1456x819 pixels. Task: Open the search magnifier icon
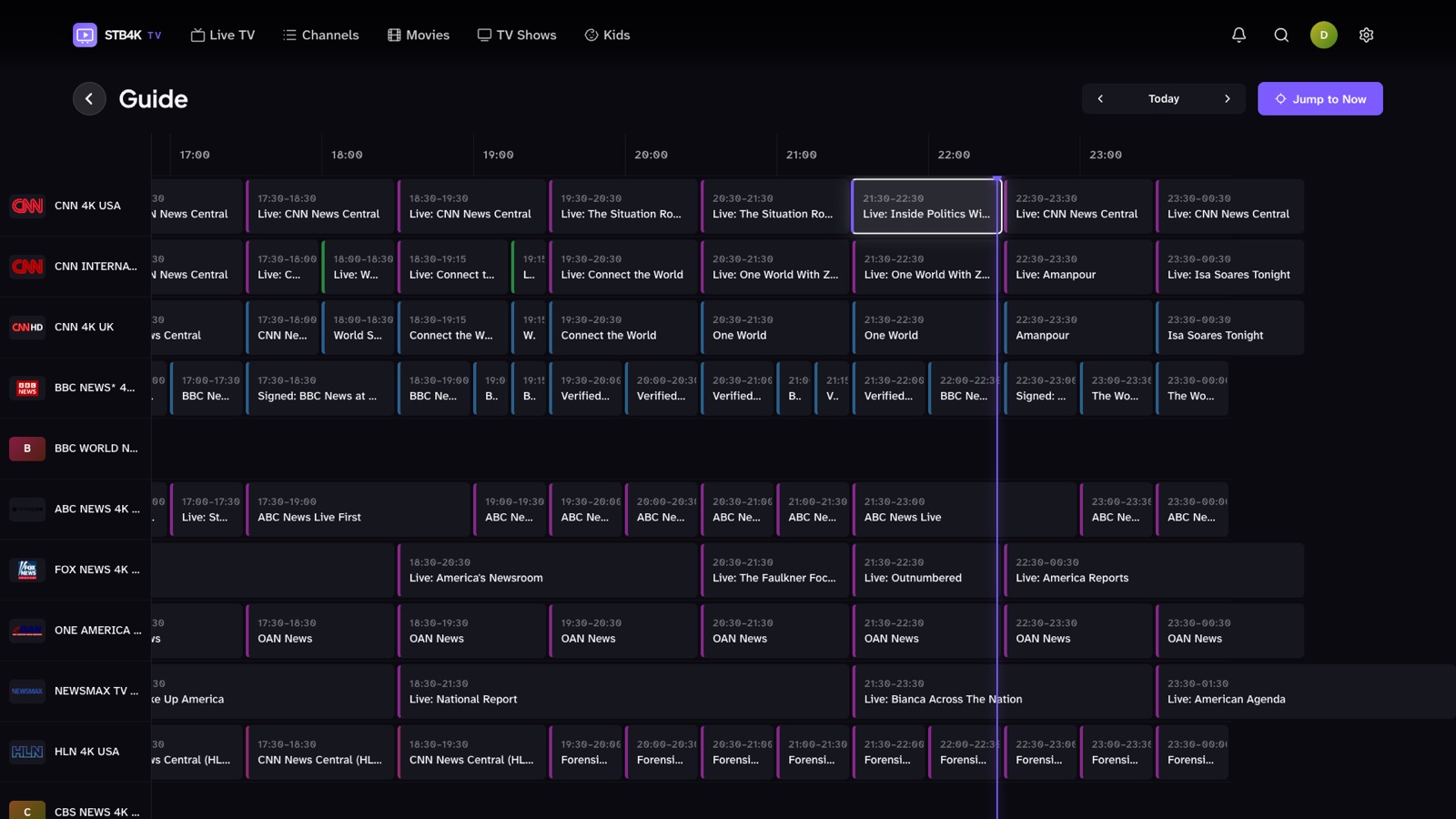(x=1281, y=35)
